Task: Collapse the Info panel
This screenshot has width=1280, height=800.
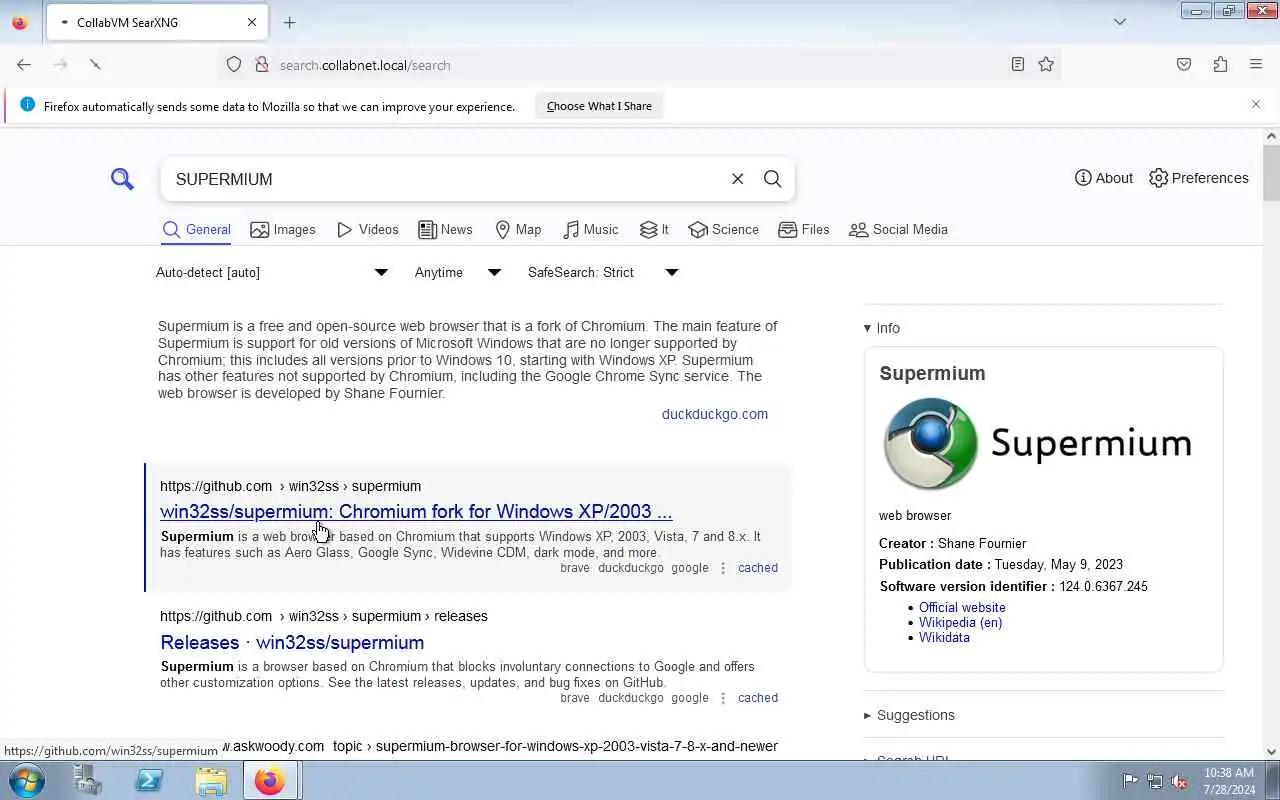Action: (882, 328)
